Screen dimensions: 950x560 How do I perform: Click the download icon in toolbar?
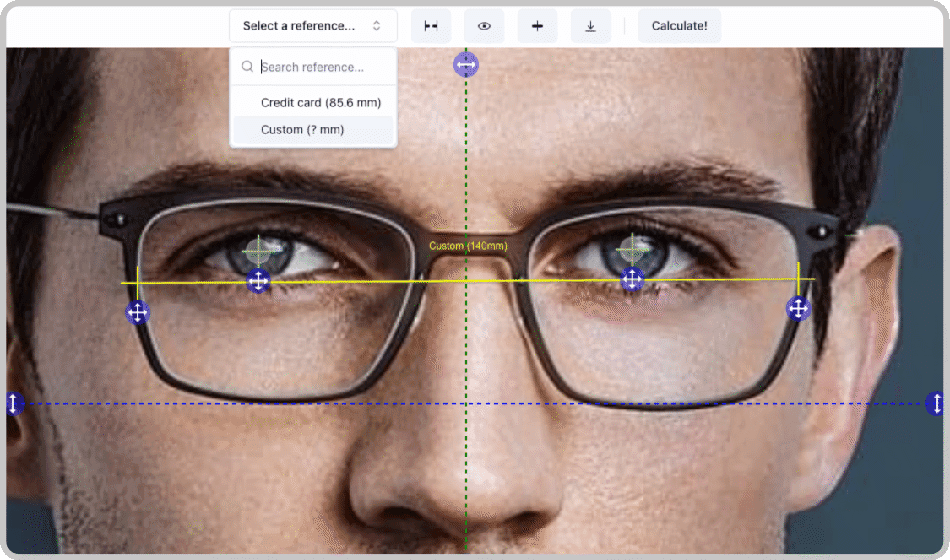click(x=591, y=26)
